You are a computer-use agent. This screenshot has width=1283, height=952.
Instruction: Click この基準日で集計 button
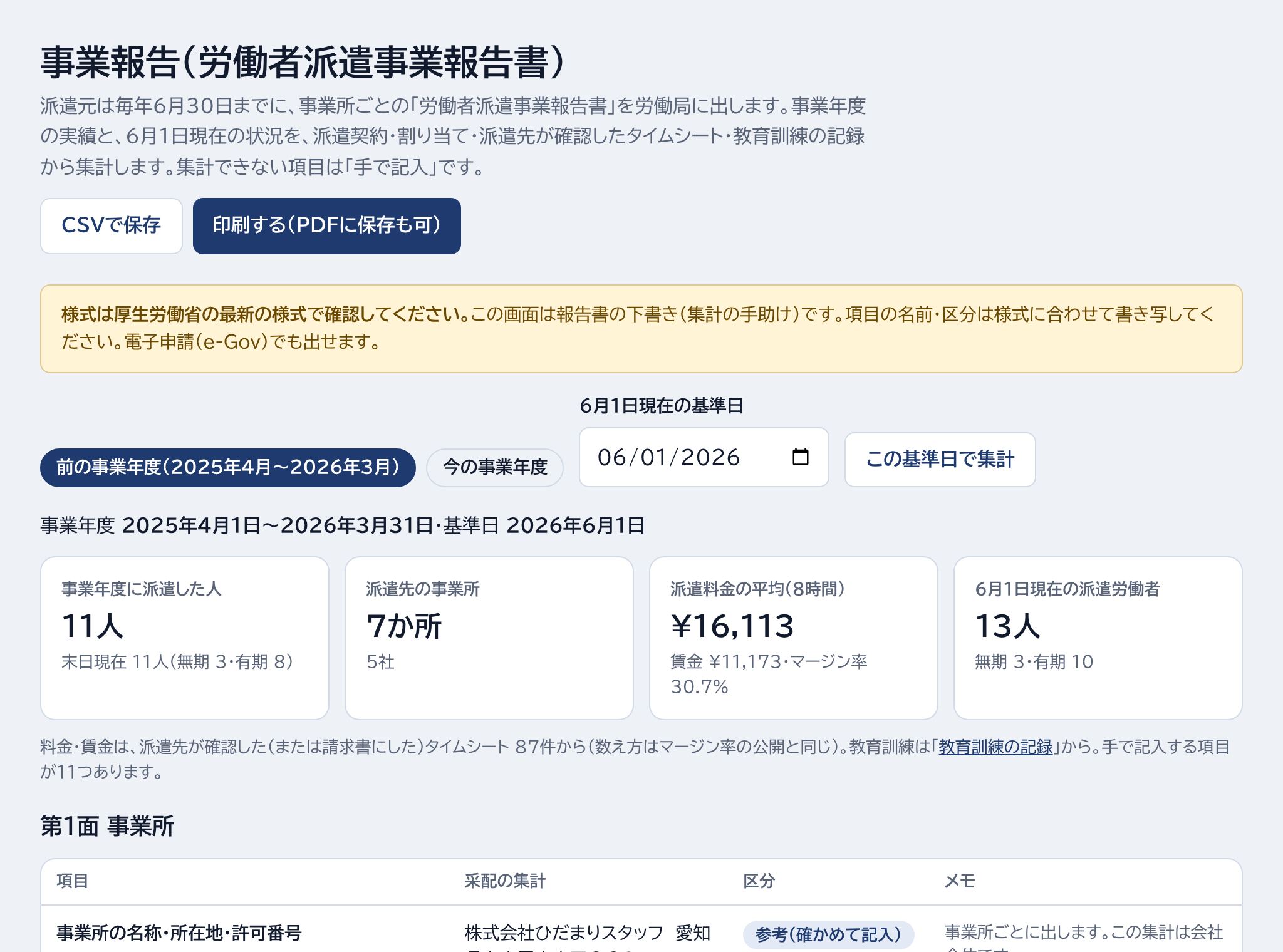tap(940, 460)
